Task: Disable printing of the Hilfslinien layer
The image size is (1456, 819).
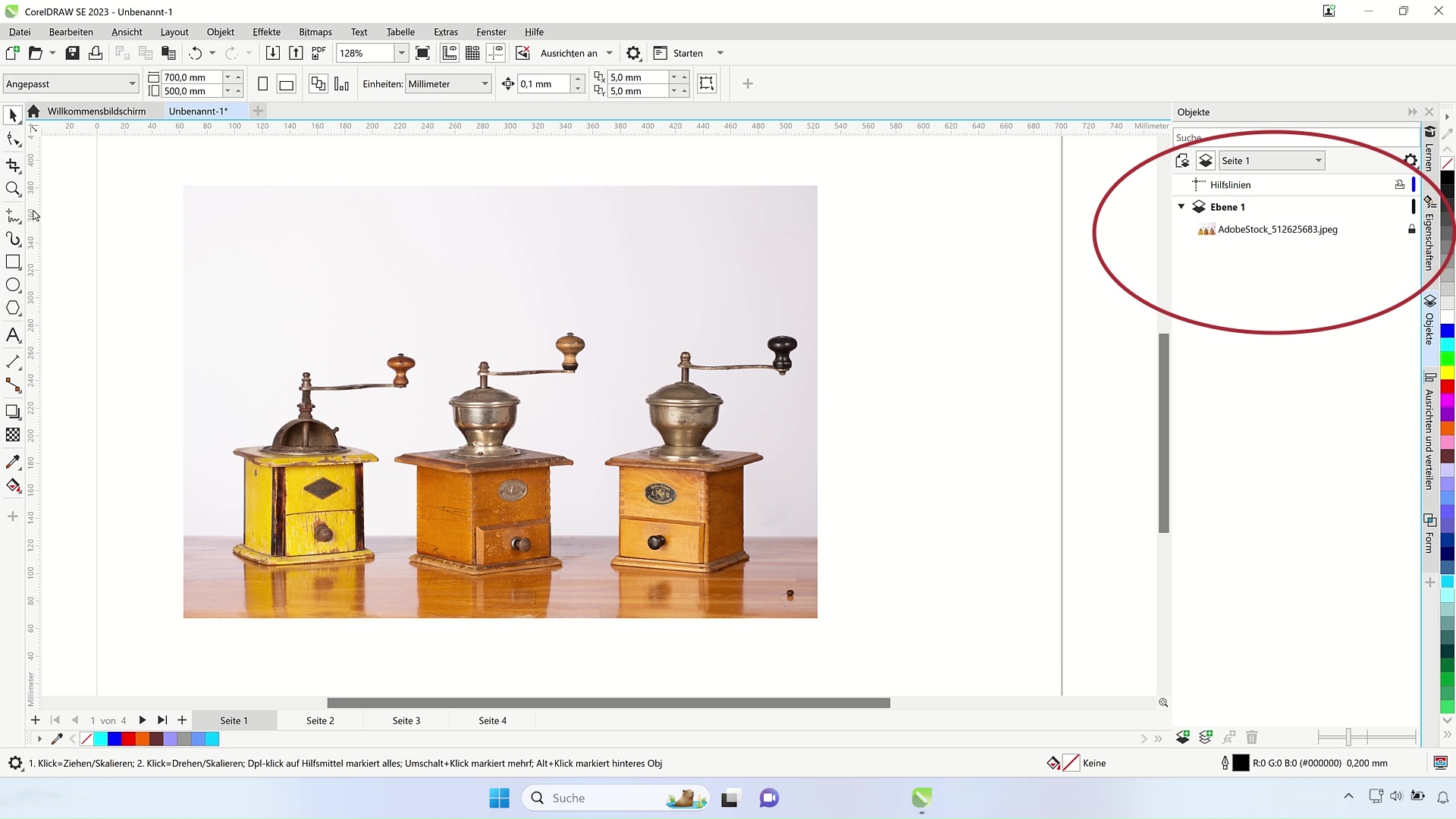Action: coord(1399,184)
